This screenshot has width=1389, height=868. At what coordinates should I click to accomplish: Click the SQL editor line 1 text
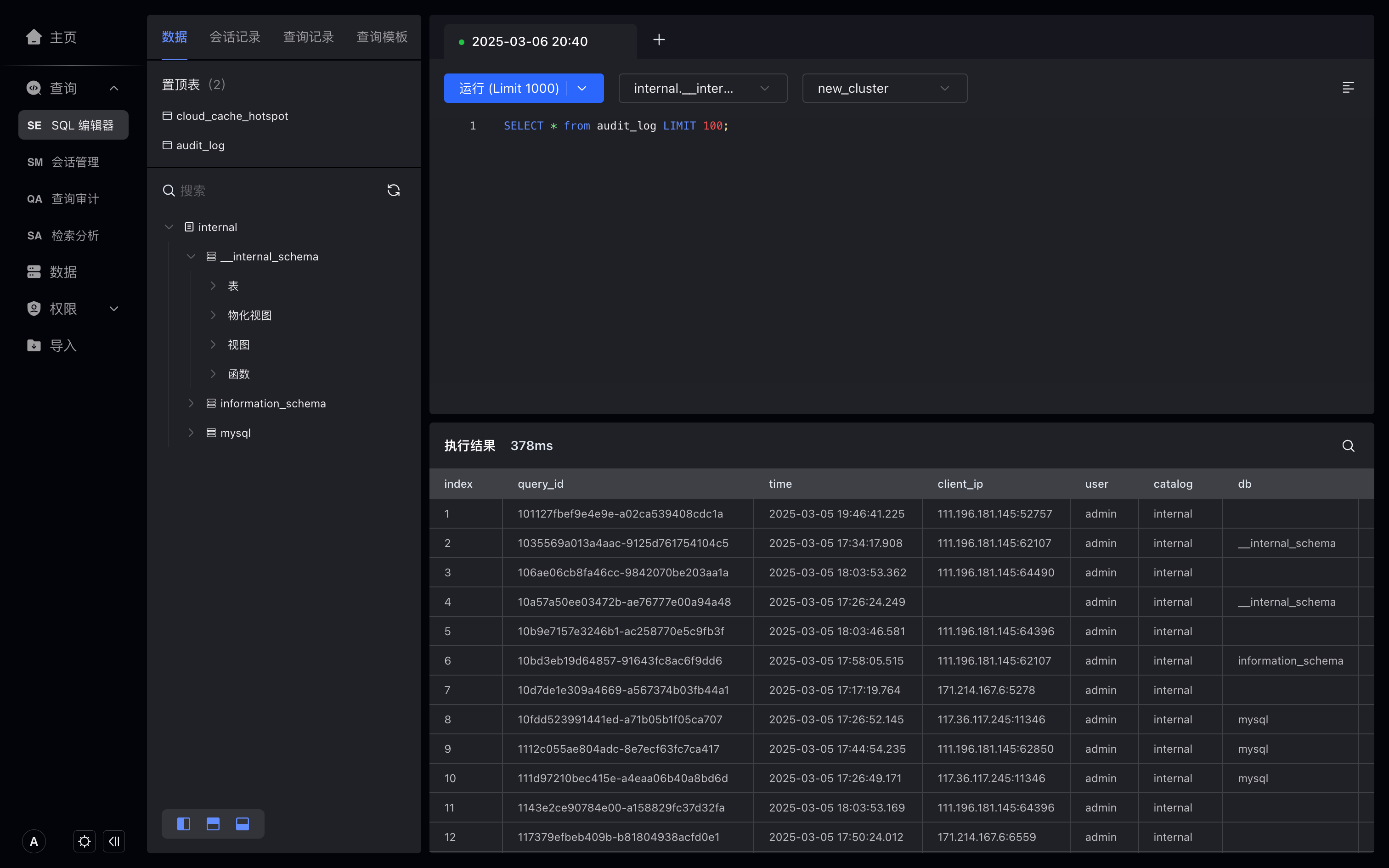[616, 126]
